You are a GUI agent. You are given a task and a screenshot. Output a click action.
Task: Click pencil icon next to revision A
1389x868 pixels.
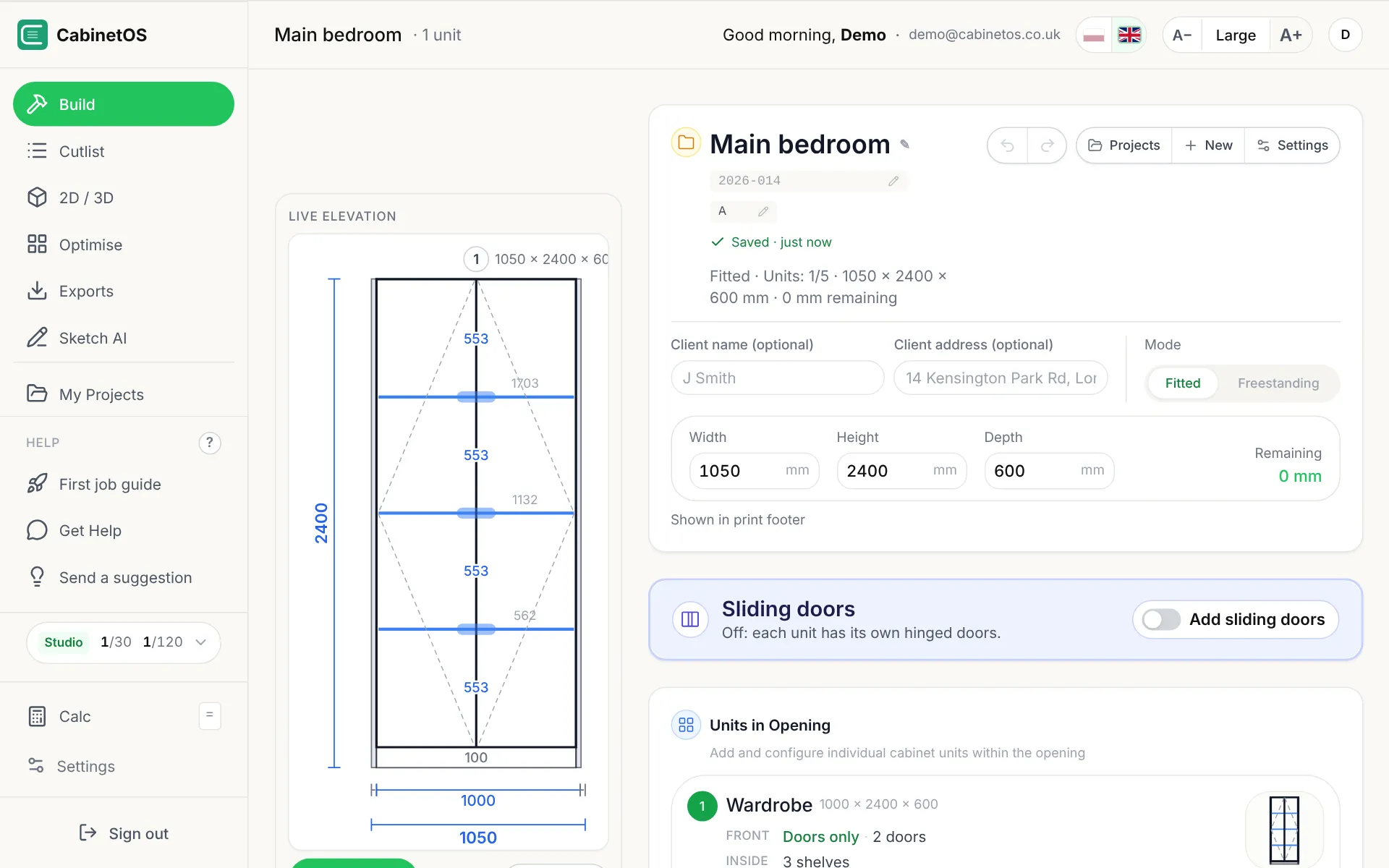click(x=763, y=211)
